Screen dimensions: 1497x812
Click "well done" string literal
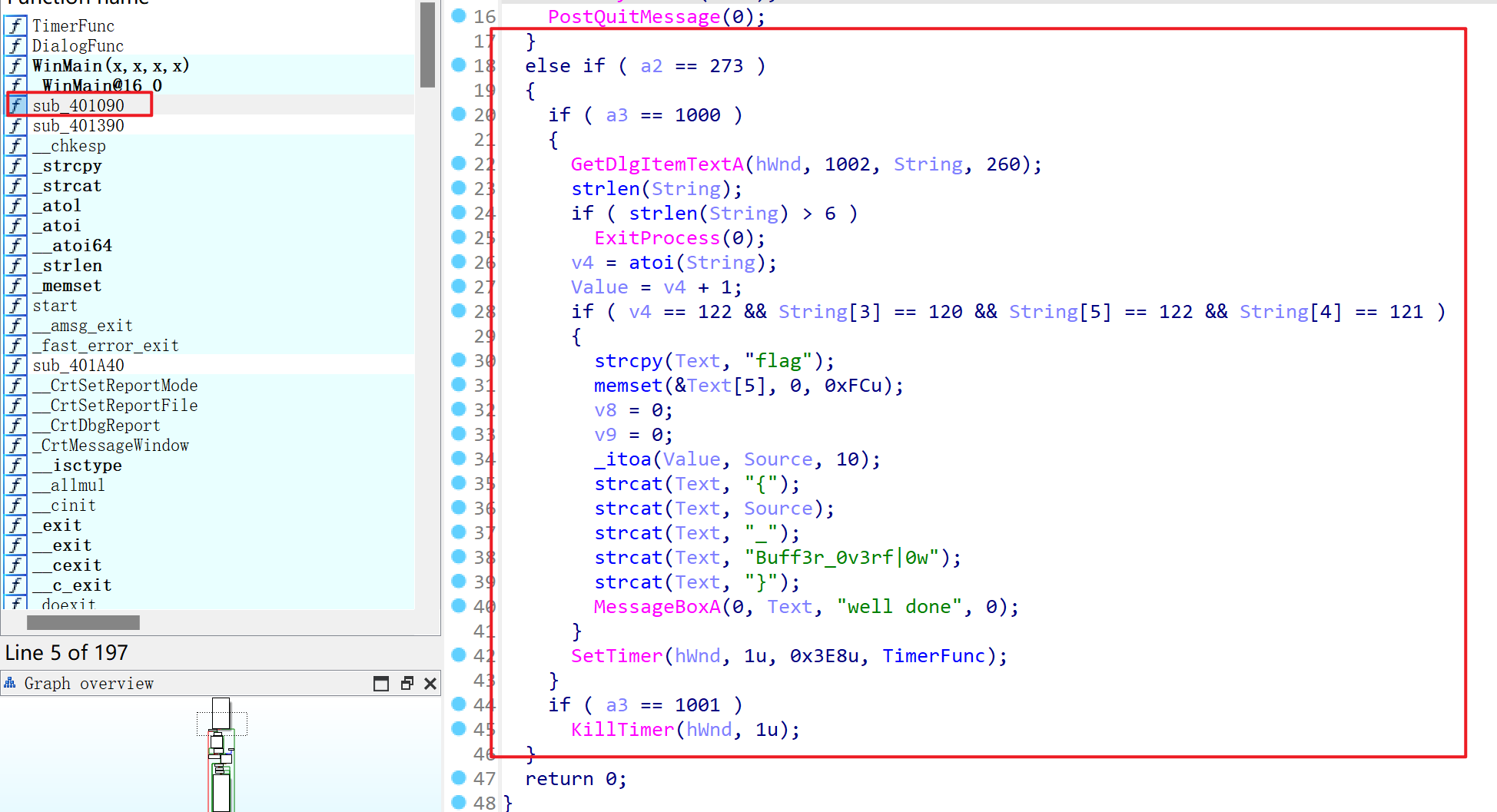[x=899, y=607]
